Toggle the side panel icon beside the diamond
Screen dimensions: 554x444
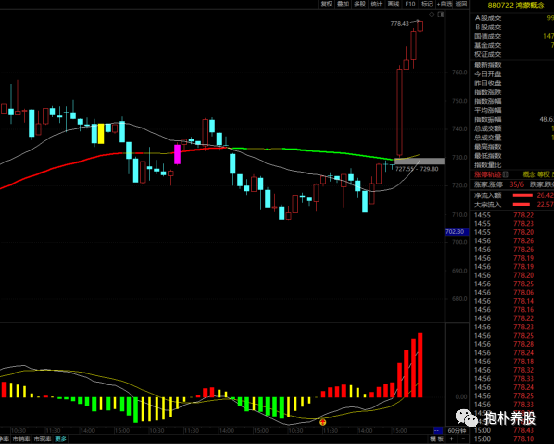pyautogui.click(x=441, y=14)
